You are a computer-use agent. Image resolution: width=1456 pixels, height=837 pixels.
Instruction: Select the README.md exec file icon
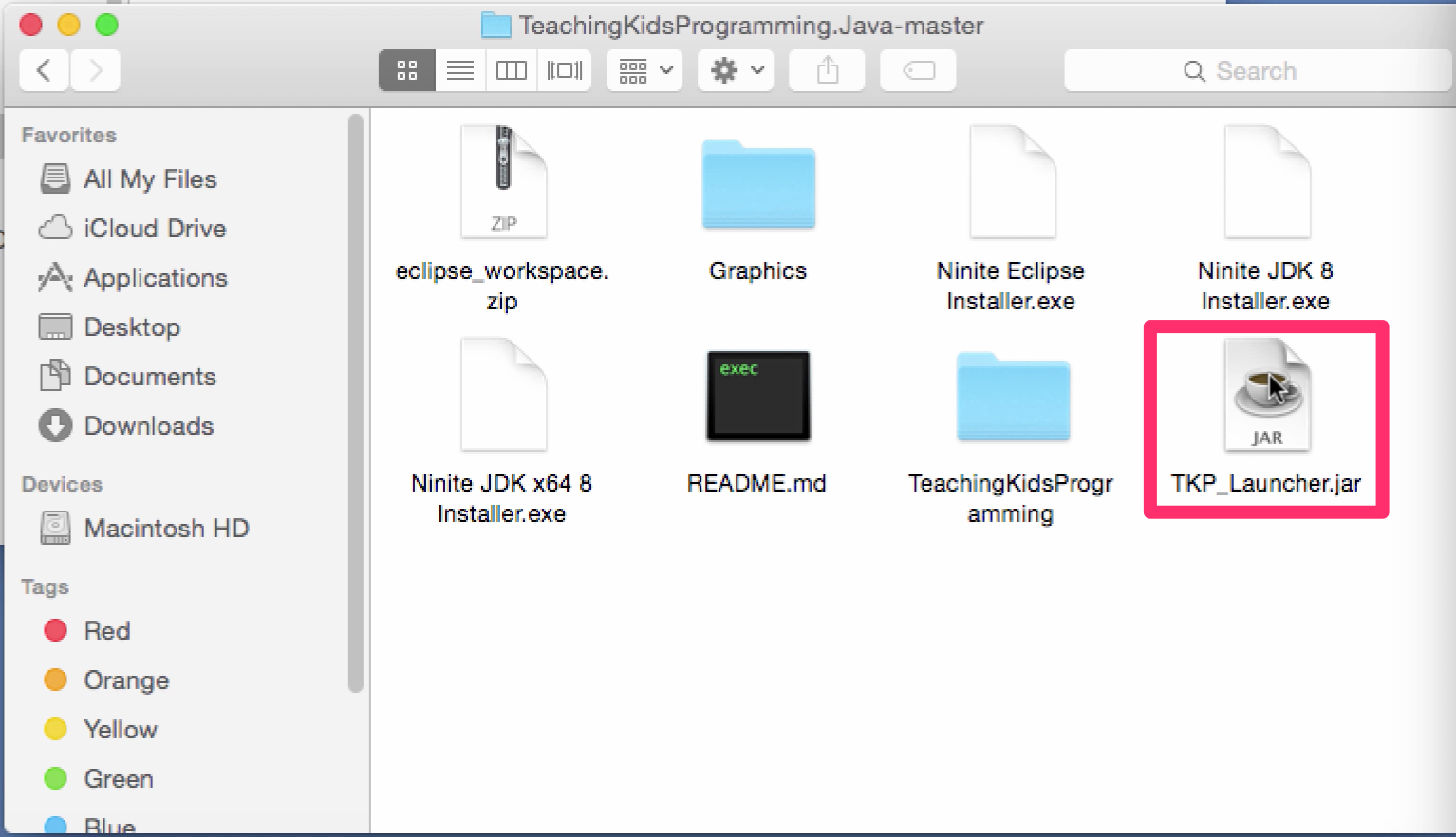point(757,397)
